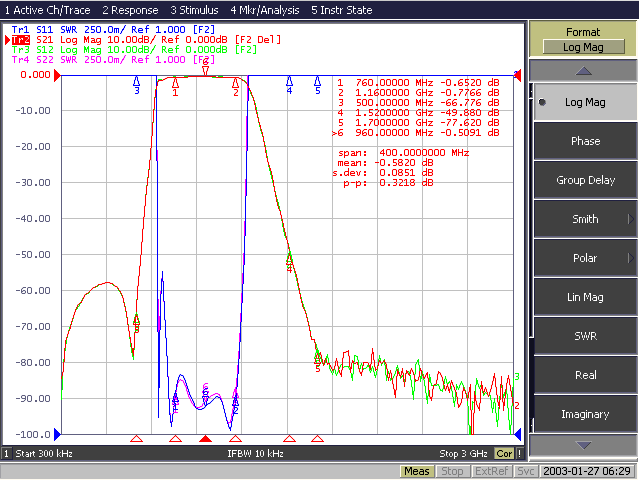Viewport: 639px width, 480px height.
Task: Click the red reference level arrow at 0.000
Action: 57,75
